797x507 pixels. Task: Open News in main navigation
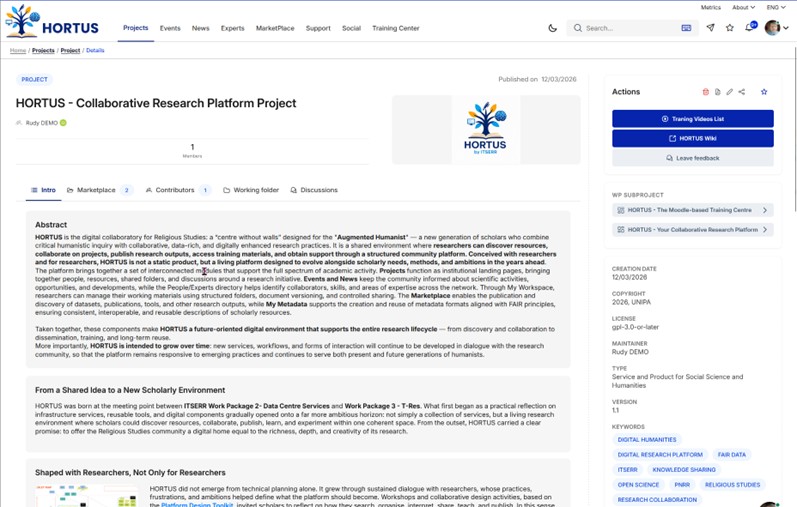(200, 28)
